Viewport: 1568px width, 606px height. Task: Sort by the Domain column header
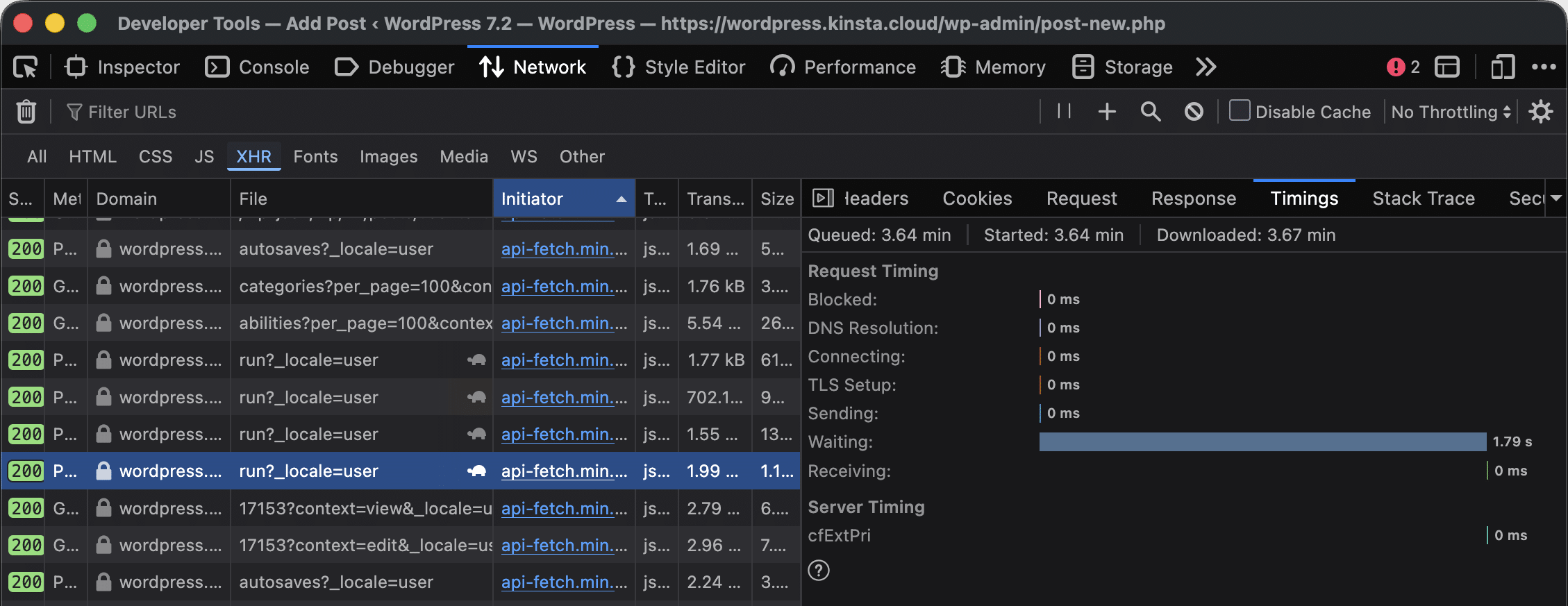[159, 199]
